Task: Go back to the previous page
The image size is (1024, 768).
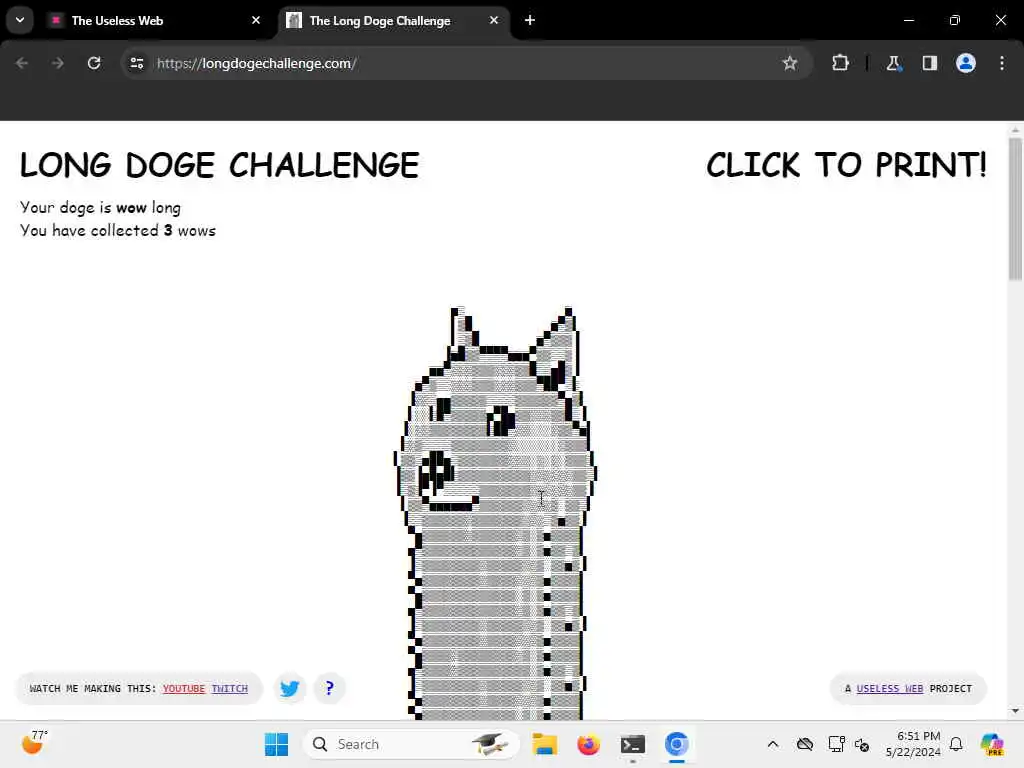Action: (x=22, y=63)
